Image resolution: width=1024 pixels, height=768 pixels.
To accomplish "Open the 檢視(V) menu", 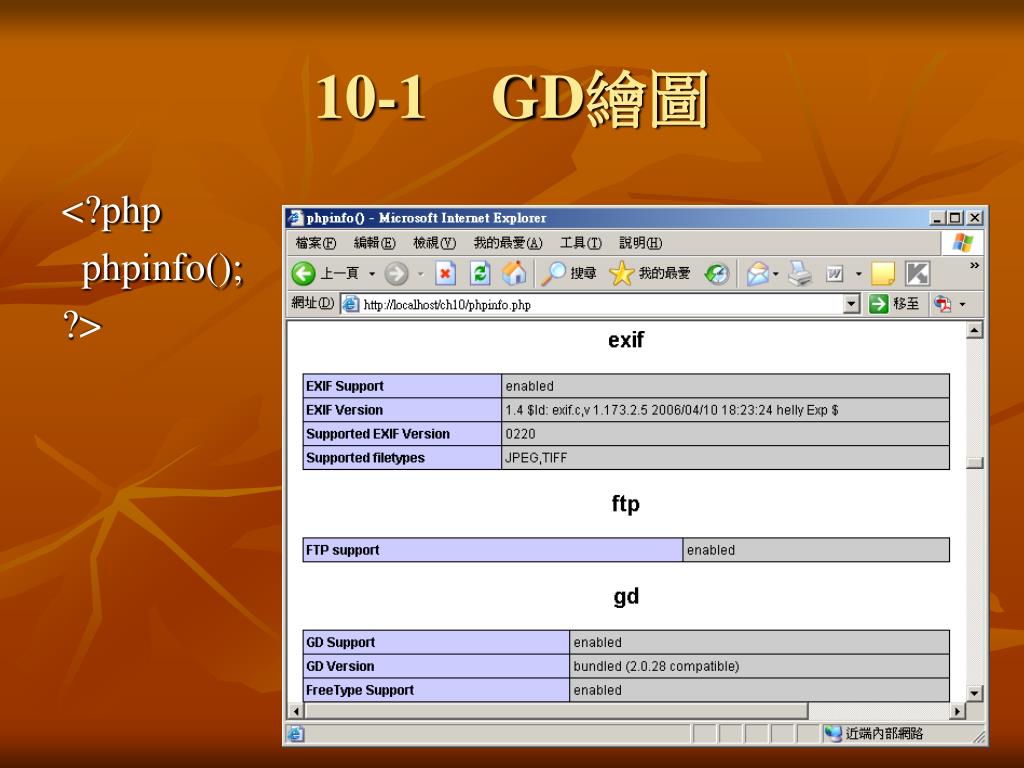I will [434, 243].
